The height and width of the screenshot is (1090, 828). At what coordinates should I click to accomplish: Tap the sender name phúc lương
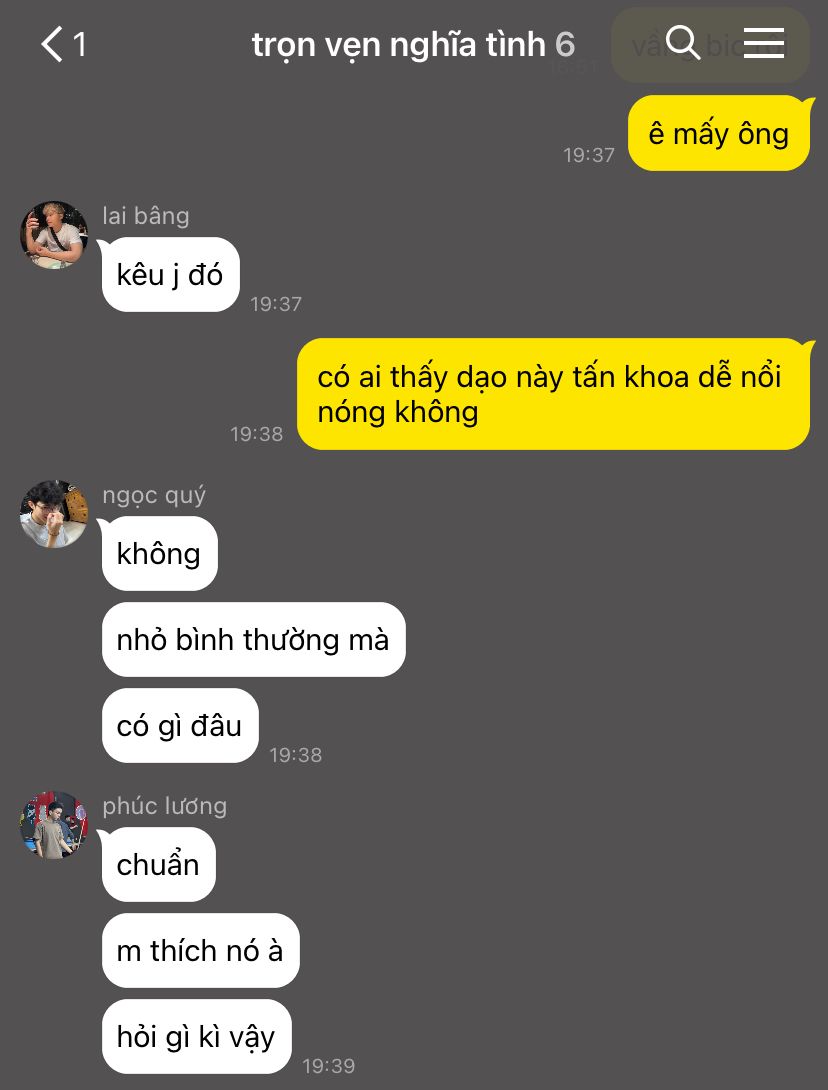[165, 806]
